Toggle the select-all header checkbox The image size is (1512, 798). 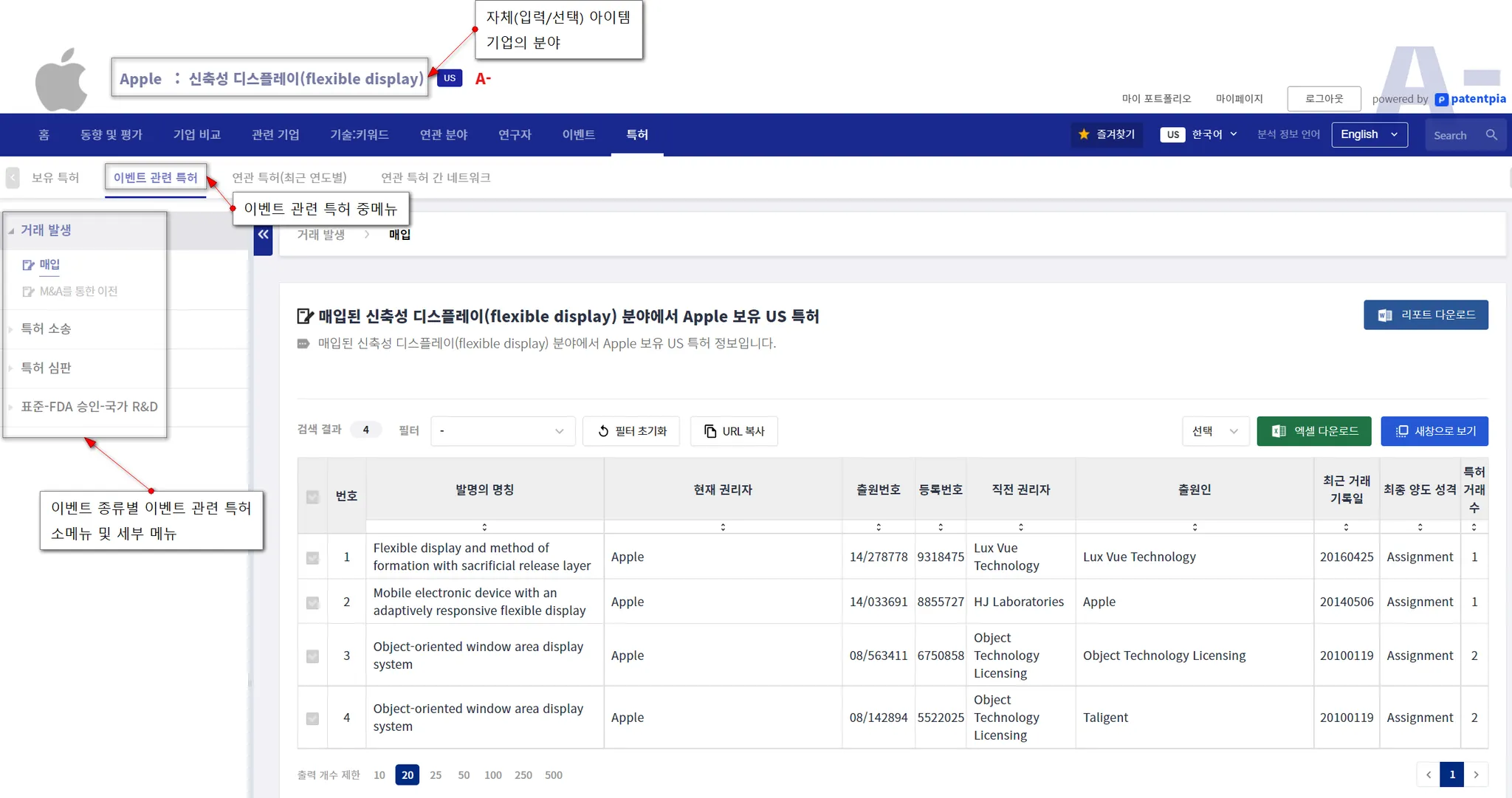313,497
